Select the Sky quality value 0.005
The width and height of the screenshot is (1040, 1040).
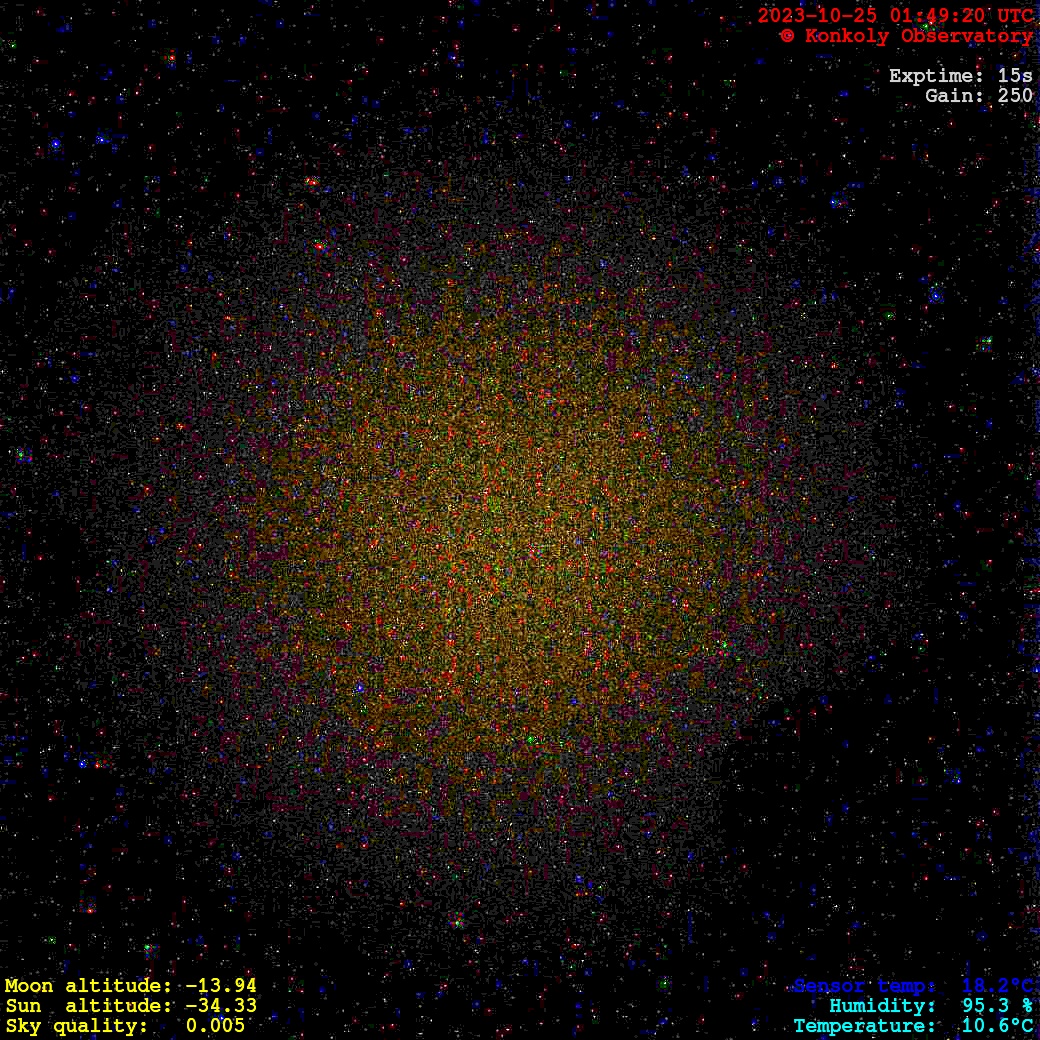pyautogui.click(x=215, y=1026)
